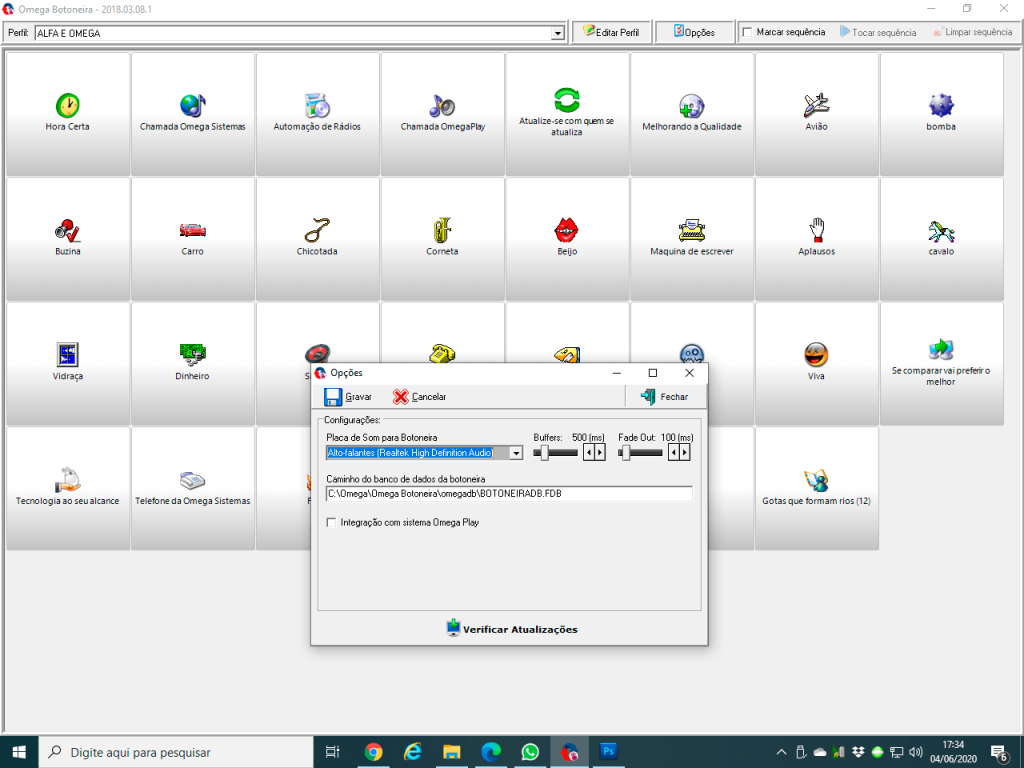
Task: Click Fechar to close the options
Action: 665,397
